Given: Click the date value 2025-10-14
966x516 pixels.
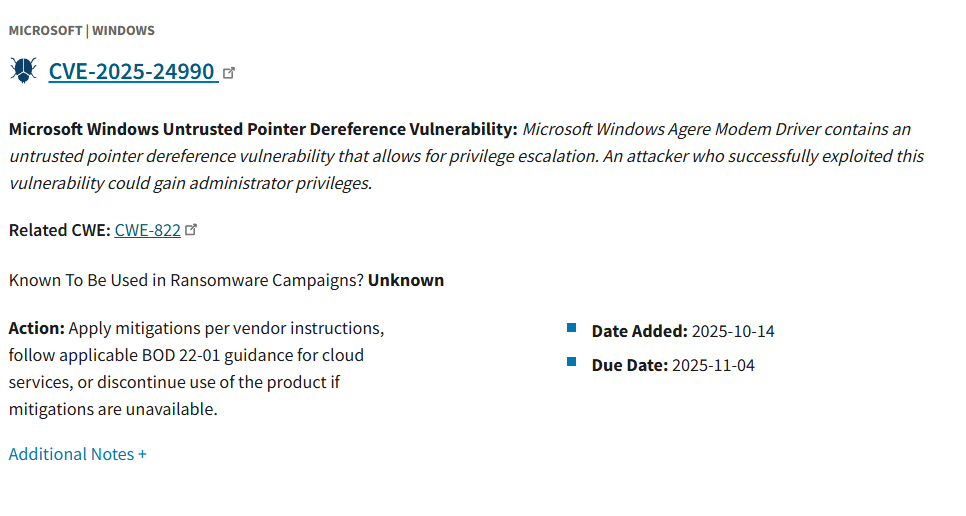Looking at the screenshot, I should tap(733, 331).
